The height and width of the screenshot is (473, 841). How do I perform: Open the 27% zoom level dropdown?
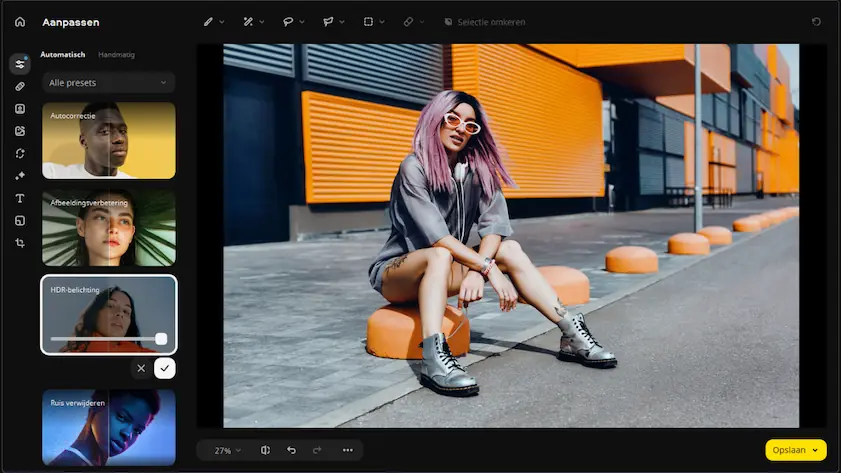click(x=227, y=450)
